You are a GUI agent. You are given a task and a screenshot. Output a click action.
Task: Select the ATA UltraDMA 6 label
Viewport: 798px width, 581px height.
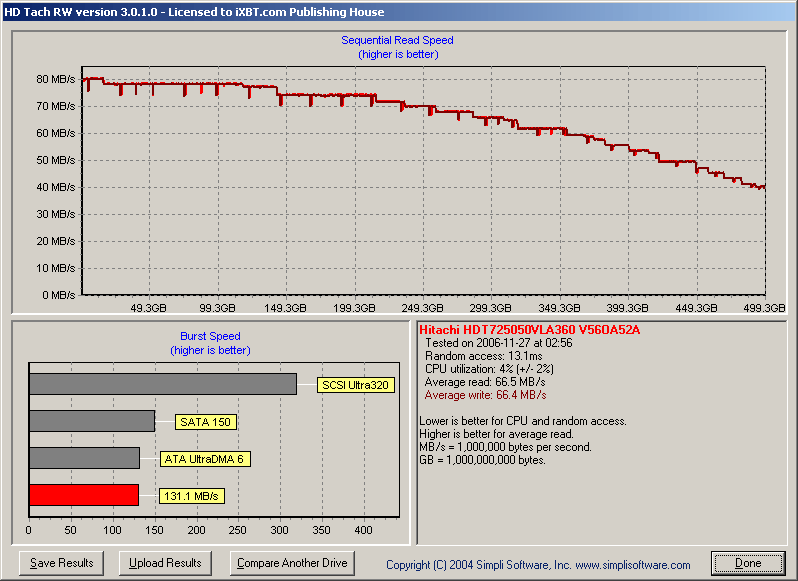[205, 459]
